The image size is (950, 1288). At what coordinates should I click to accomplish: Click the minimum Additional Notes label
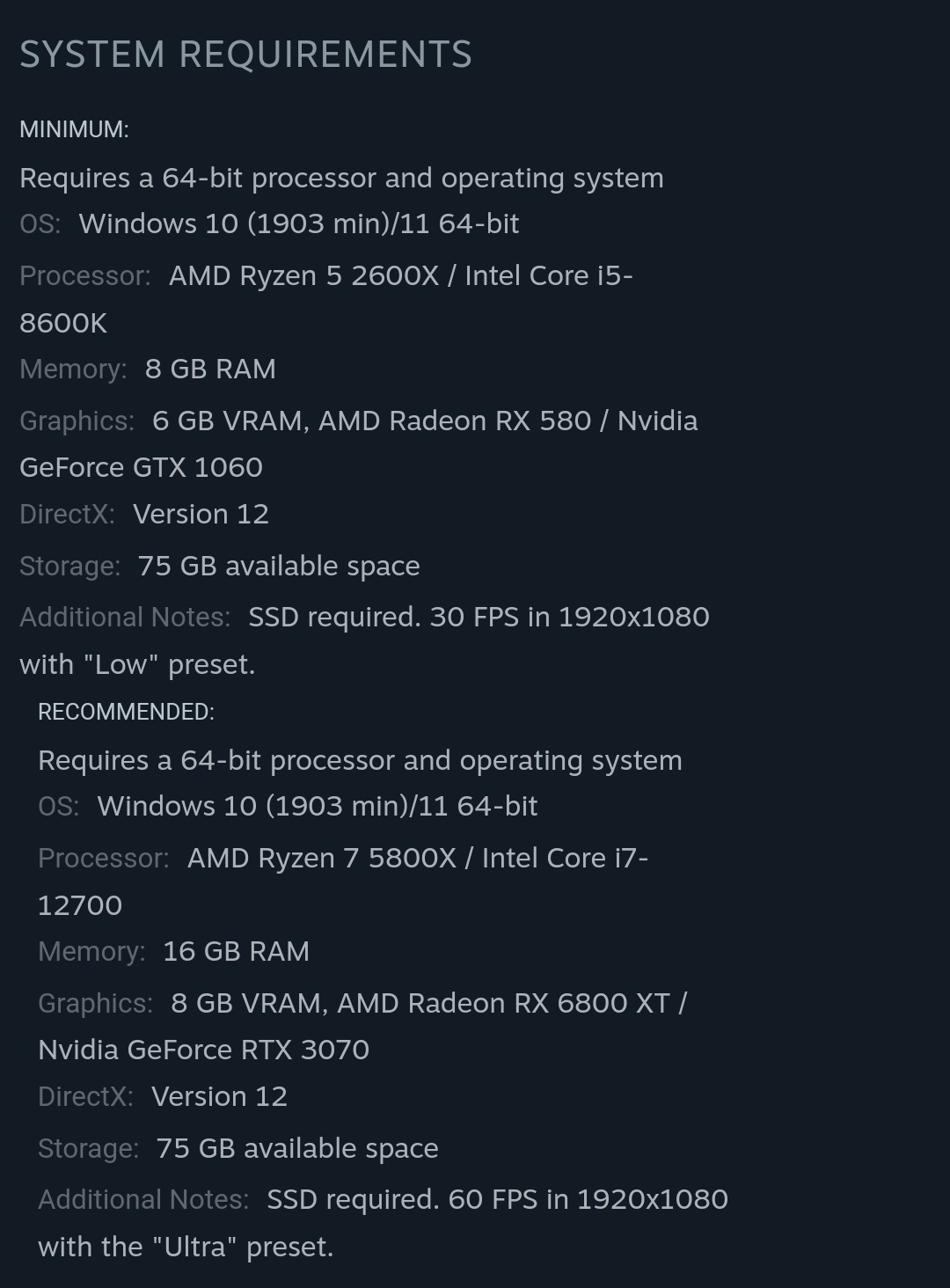tap(124, 617)
